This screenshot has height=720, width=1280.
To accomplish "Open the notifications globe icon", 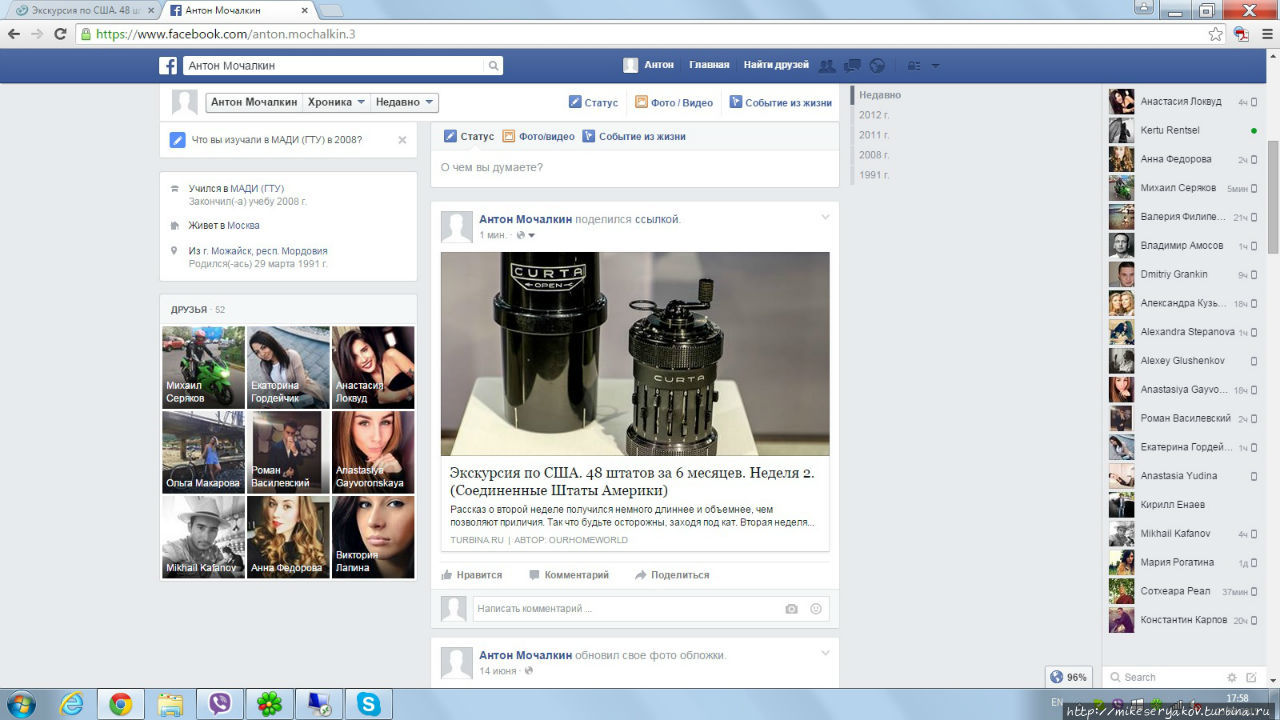I will coord(878,66).
